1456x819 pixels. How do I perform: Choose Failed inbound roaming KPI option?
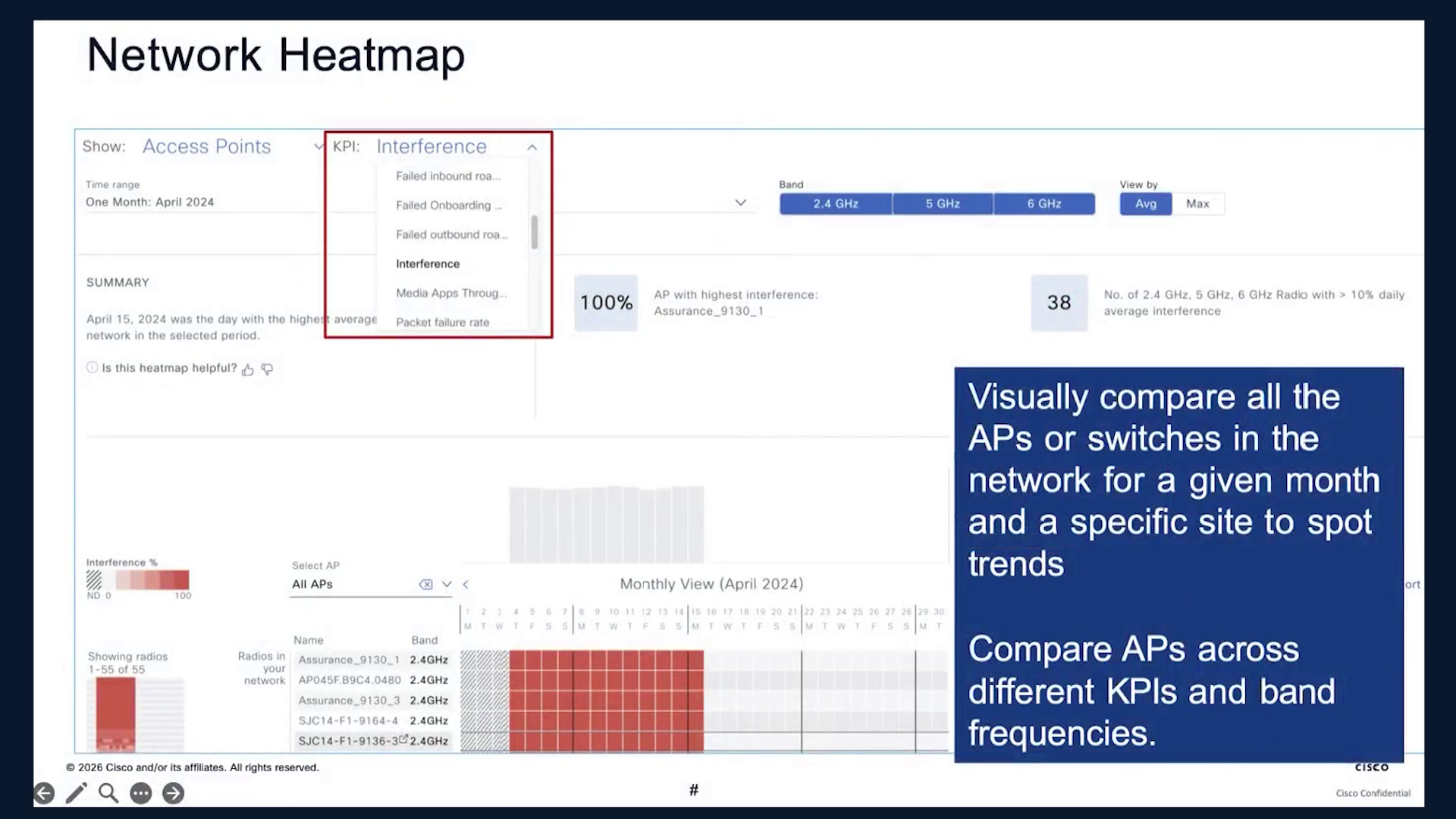pos(448,176)
